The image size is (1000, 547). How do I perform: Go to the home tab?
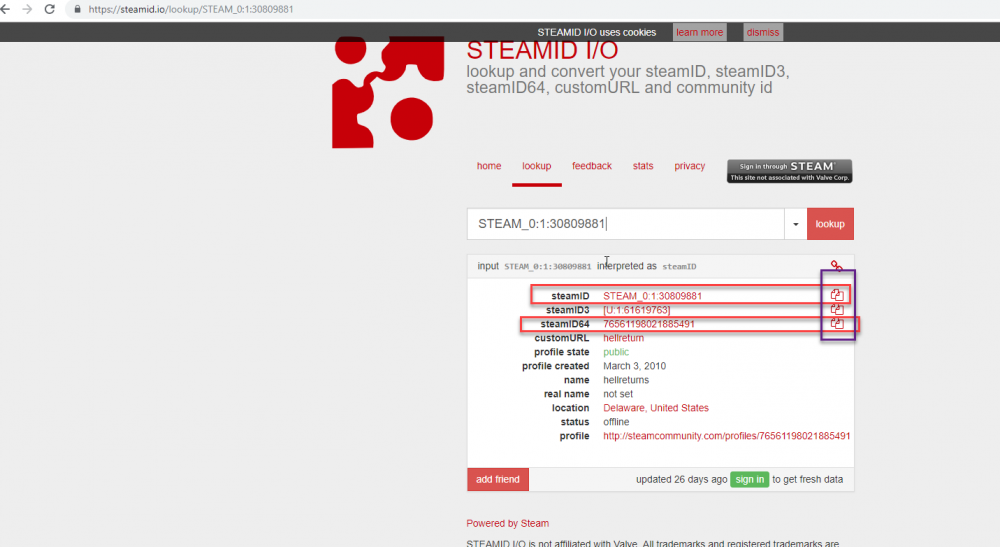click(489, 166)
